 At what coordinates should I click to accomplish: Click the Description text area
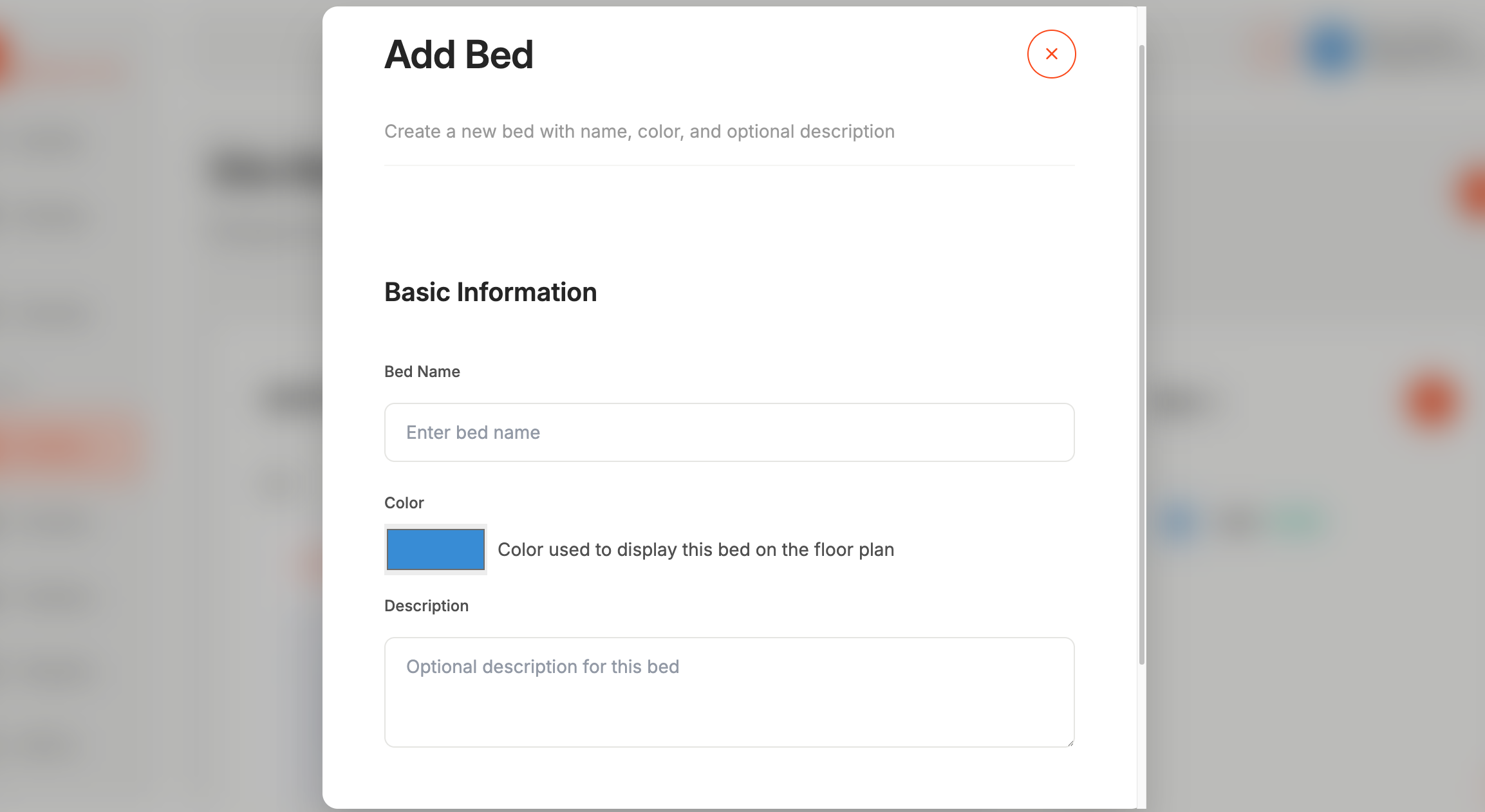coord(729,692)
